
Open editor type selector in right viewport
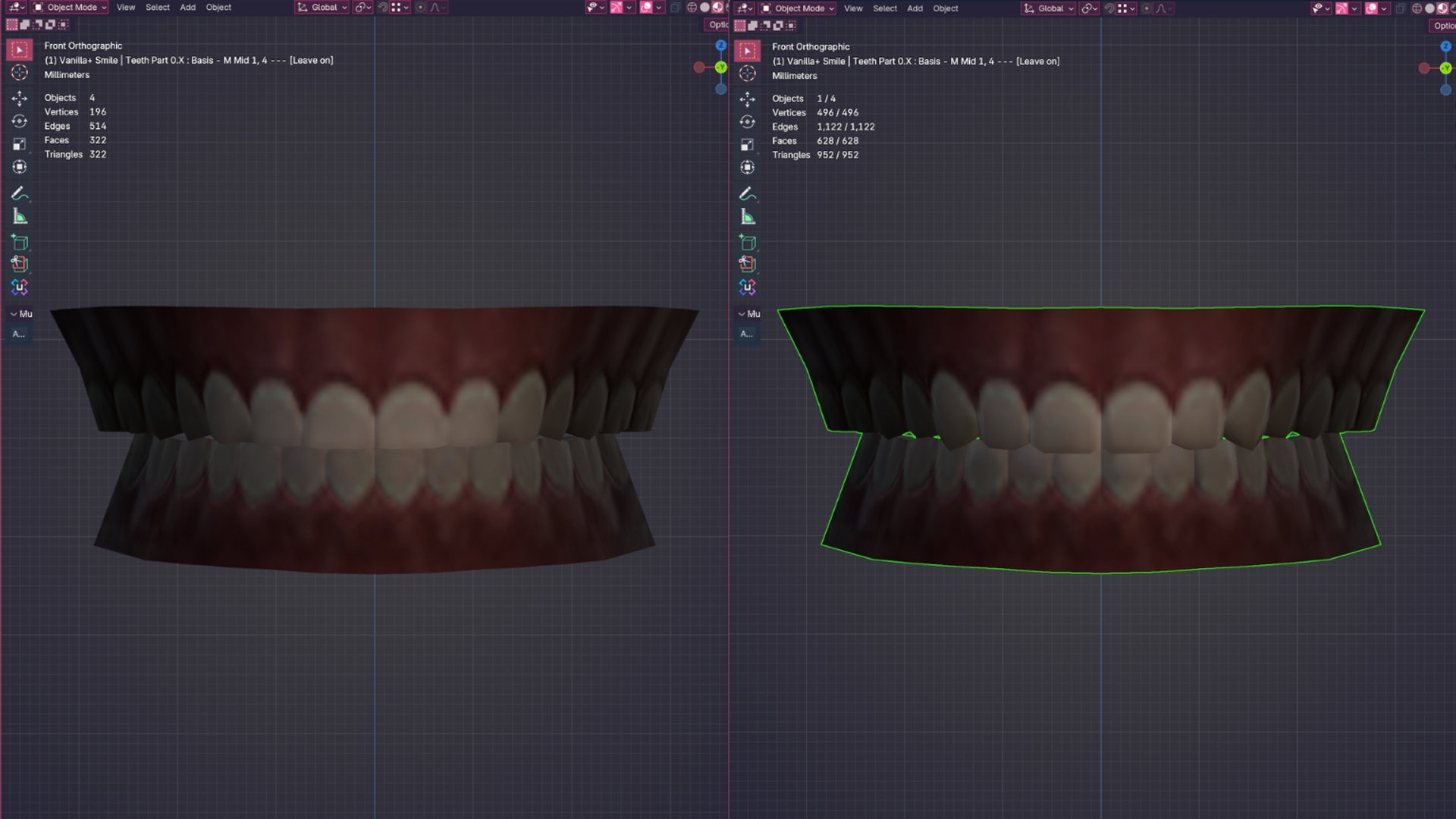pyautogui.click(x=745, y=8)
